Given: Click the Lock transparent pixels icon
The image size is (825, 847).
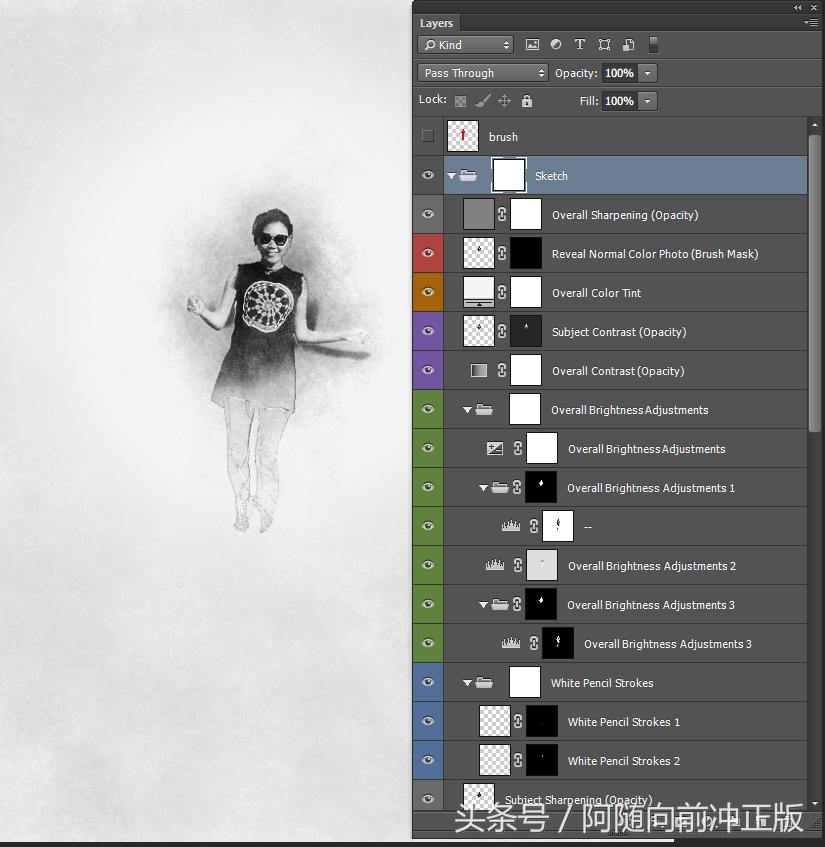Looking at the screenshot, I should [459, 100].
